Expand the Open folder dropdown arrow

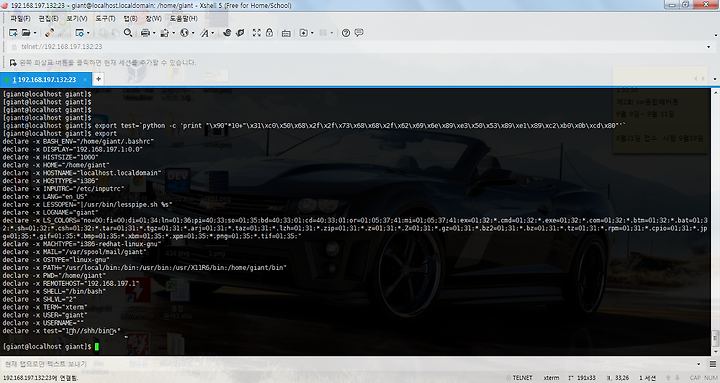tap(35, 33)
